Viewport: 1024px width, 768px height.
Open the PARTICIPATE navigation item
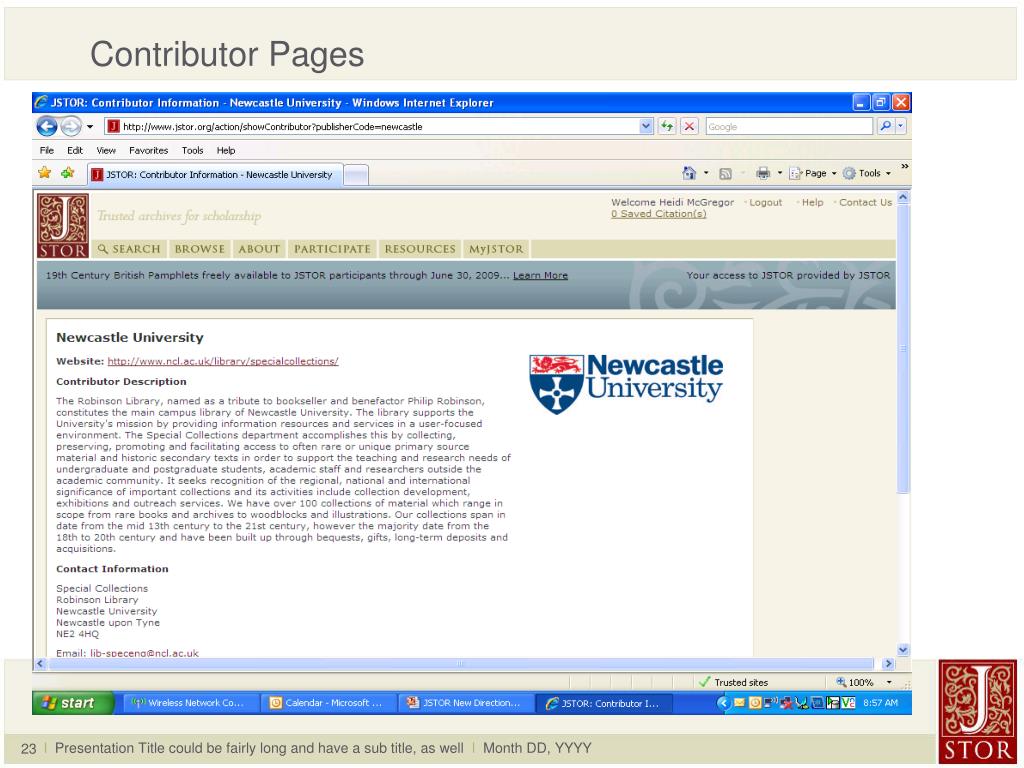(332, 249)
